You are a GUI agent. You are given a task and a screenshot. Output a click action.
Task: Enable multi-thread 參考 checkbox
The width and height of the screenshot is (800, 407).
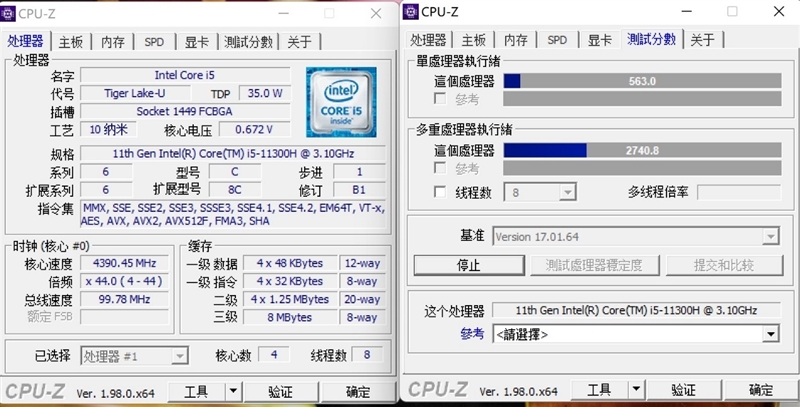tap(440, 168)
